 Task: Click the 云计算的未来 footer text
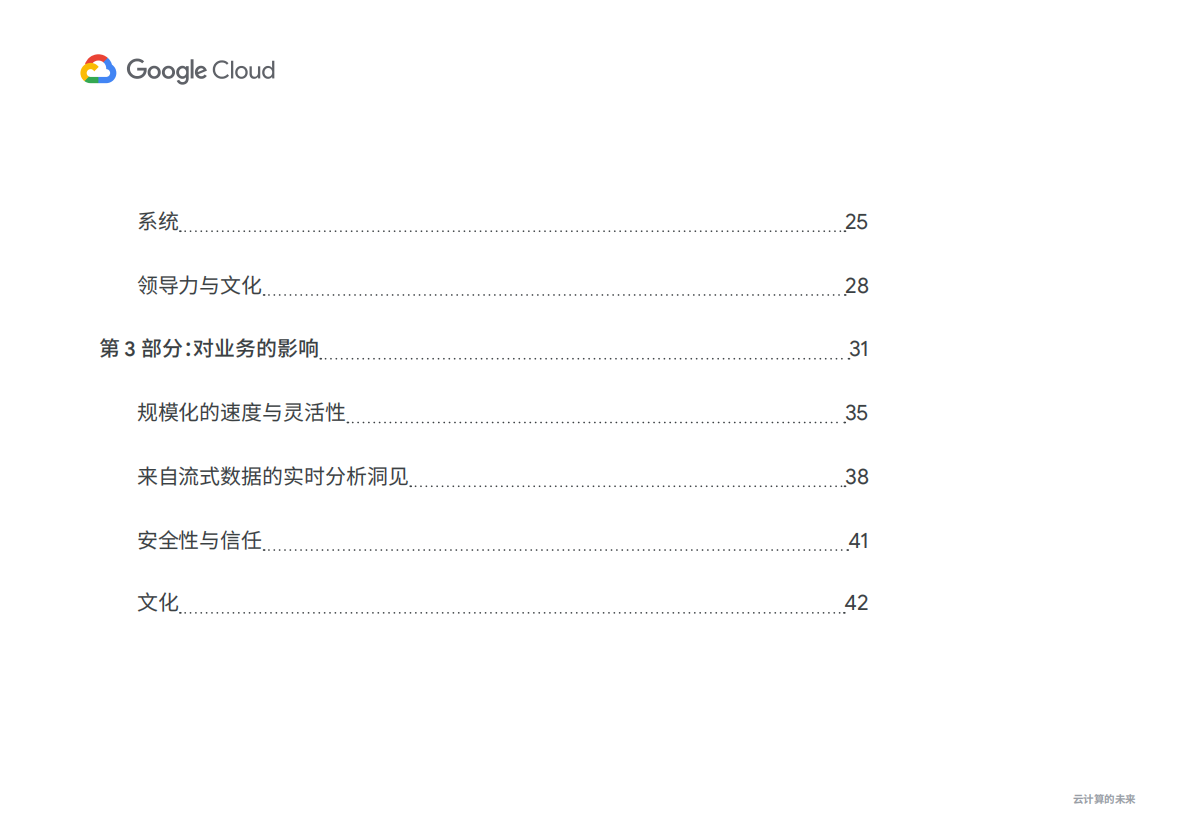(x=1104, y=799)
